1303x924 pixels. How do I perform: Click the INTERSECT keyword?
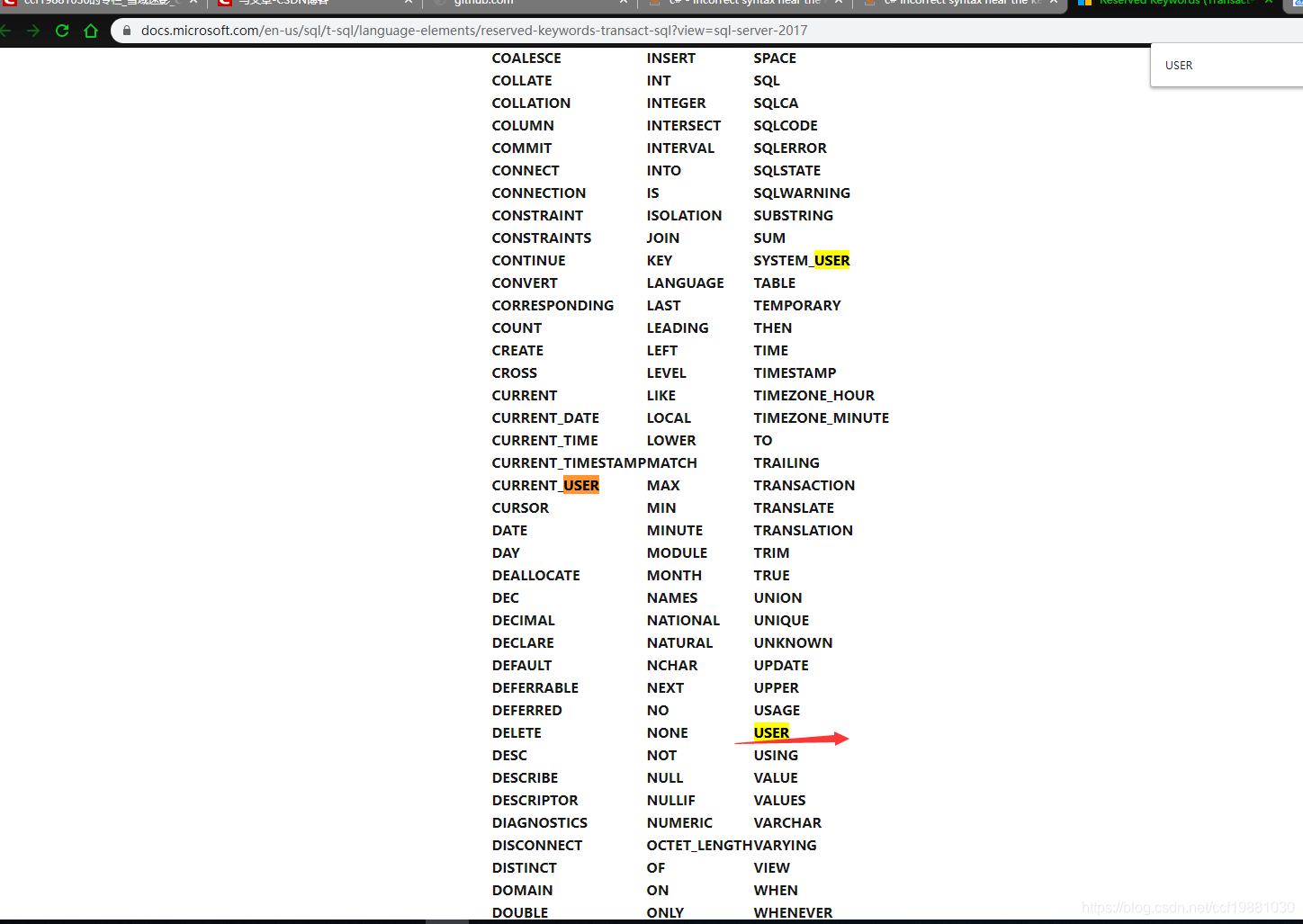(684, 126)
